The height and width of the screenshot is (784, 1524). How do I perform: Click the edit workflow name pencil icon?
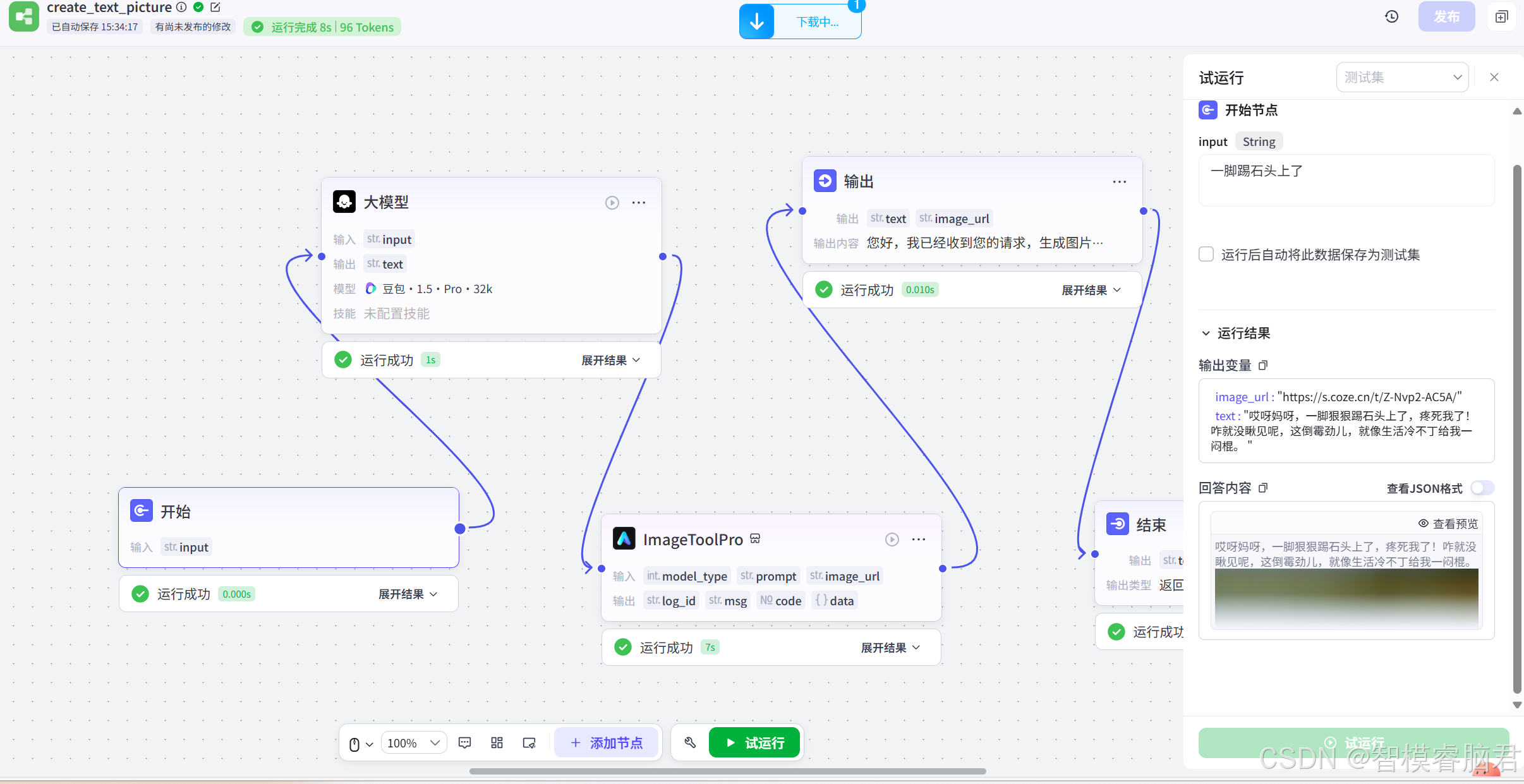click(215, 8)
